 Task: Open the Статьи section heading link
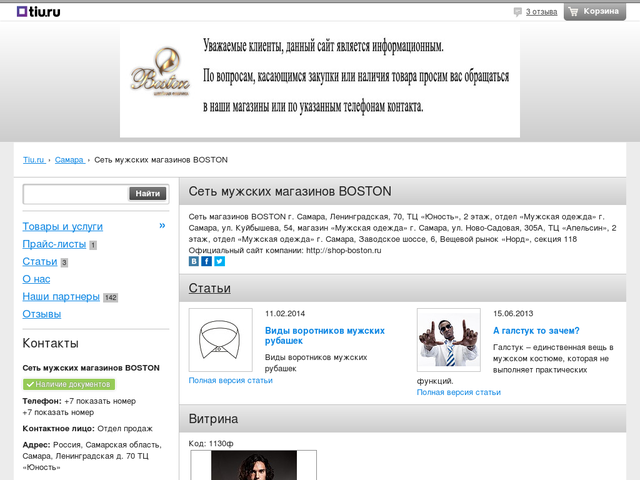209,288
